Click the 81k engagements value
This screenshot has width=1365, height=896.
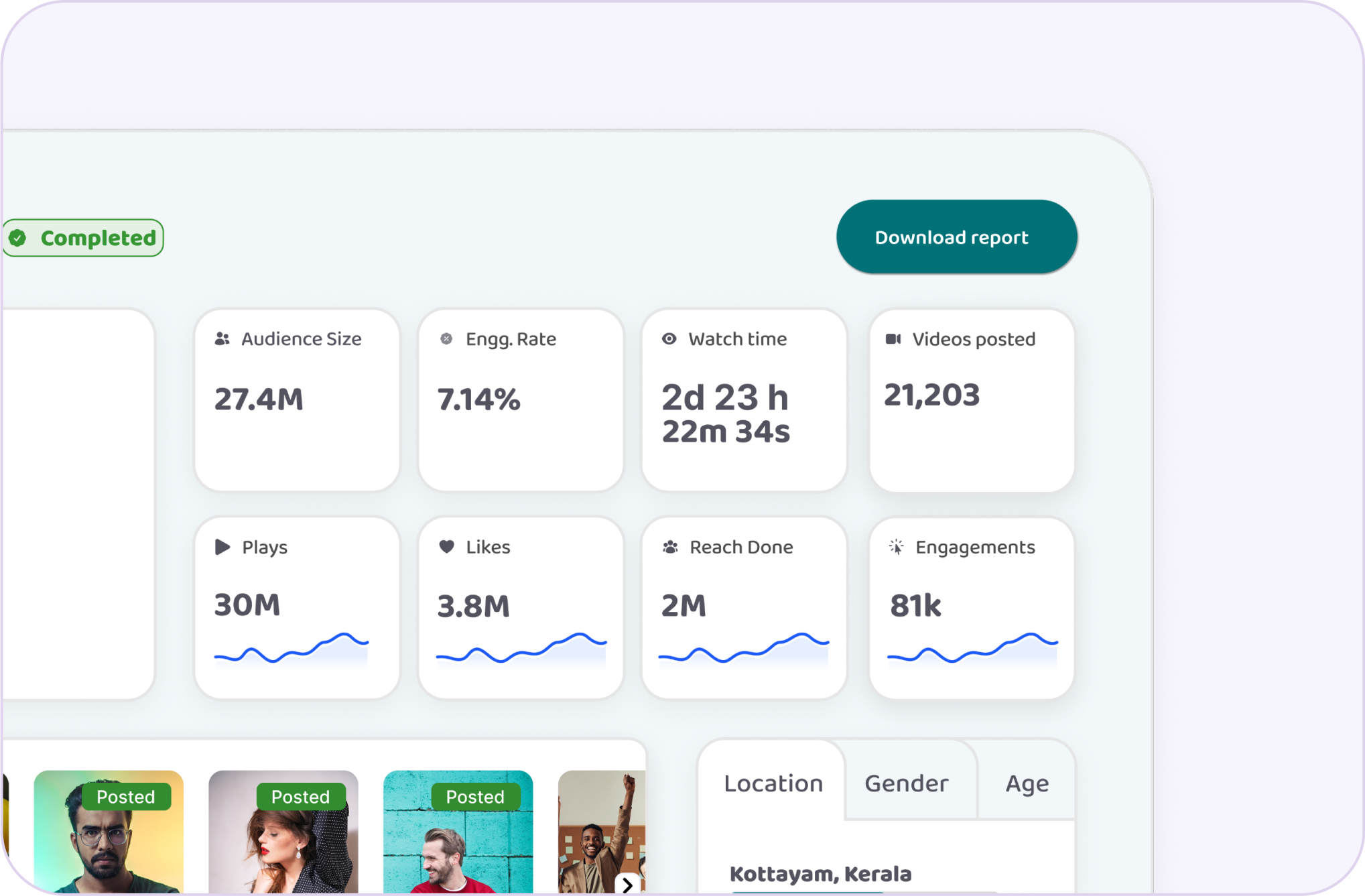click(915, 606)
